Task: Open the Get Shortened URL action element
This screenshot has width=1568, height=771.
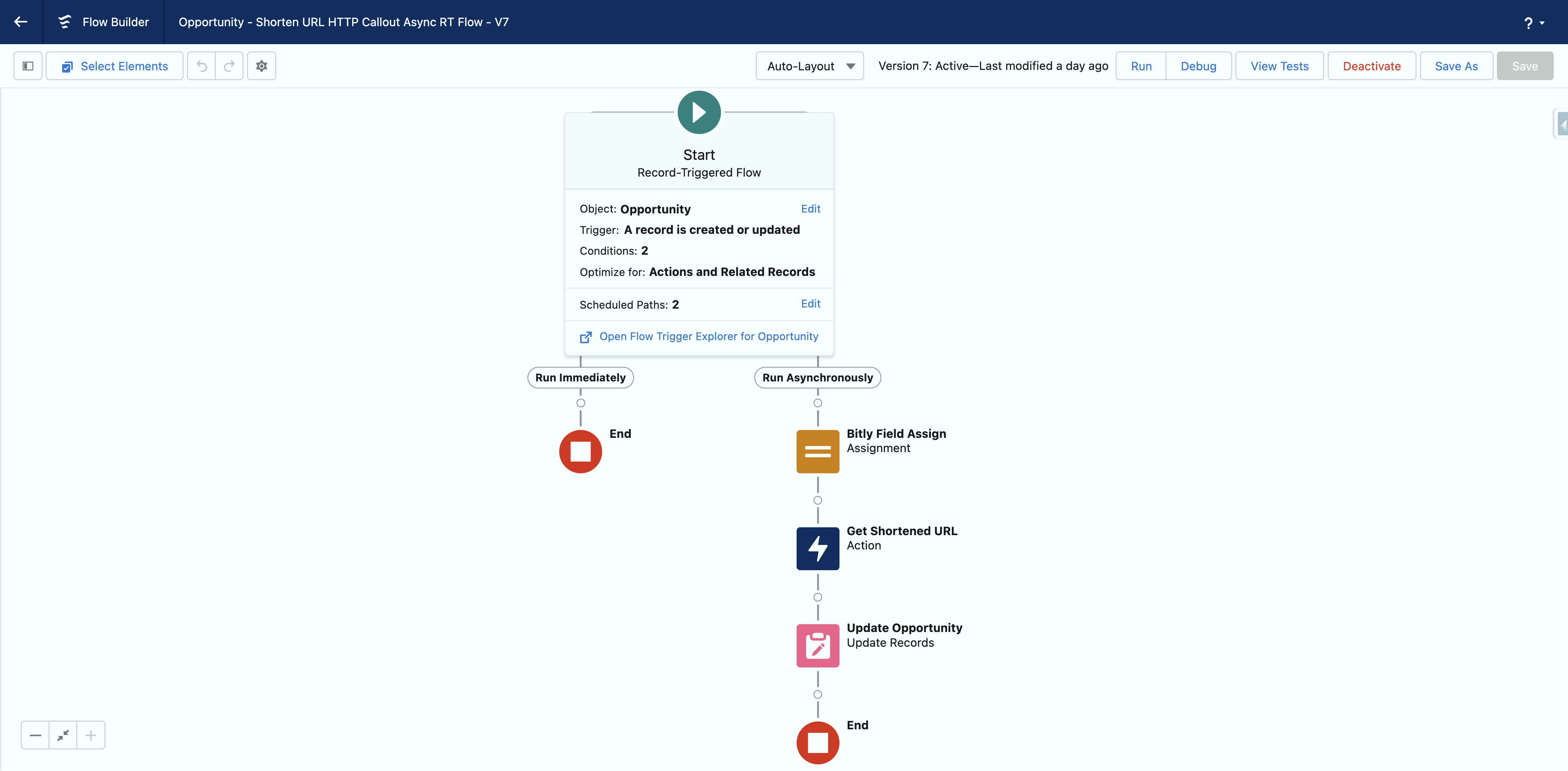Action: pos(817,548)
